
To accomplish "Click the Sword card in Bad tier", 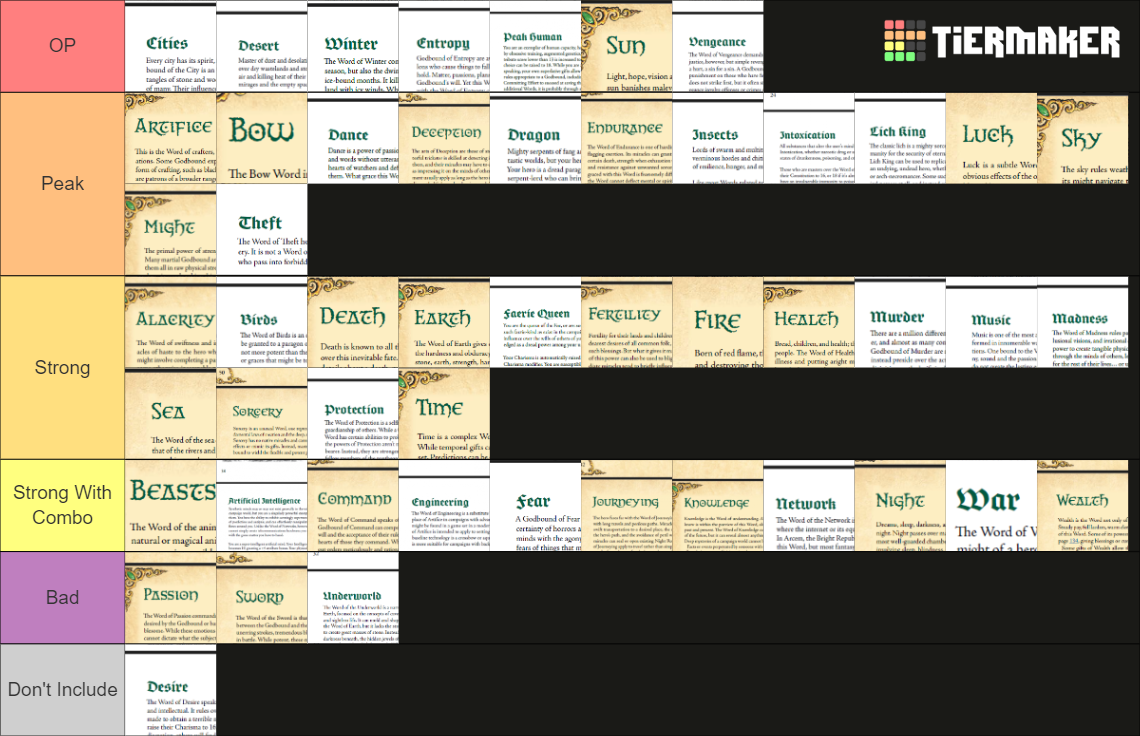I will point(261,597).
